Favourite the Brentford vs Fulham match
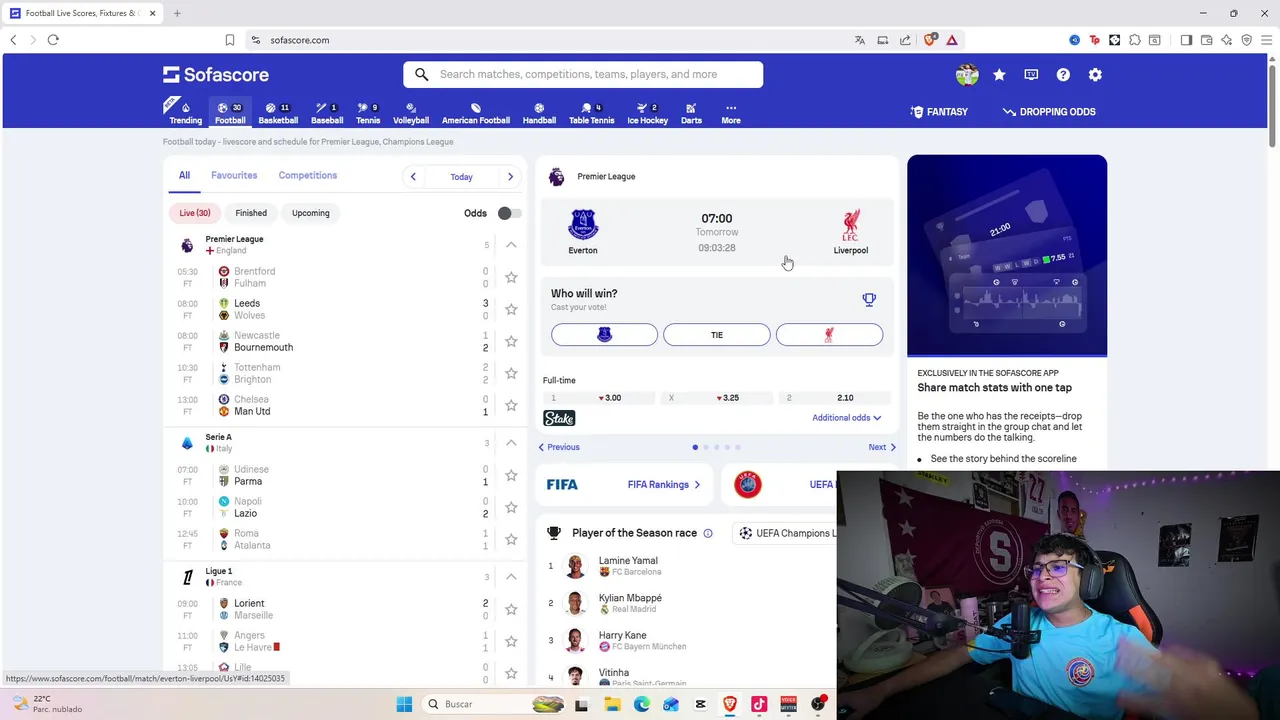Image resolution: width=1280 pixels, height=720 pixels. point(511,277)
